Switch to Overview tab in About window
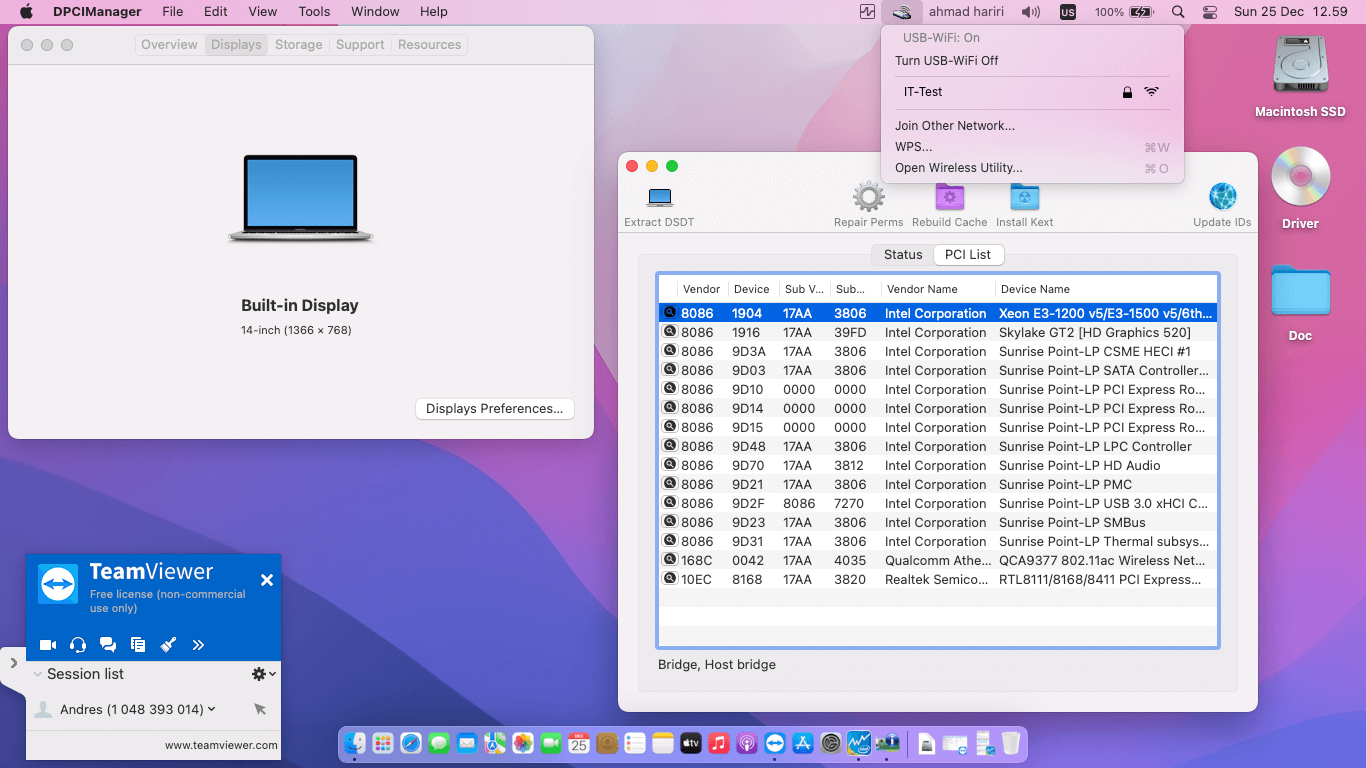The image size is (1366, 768). coord(169,45)
